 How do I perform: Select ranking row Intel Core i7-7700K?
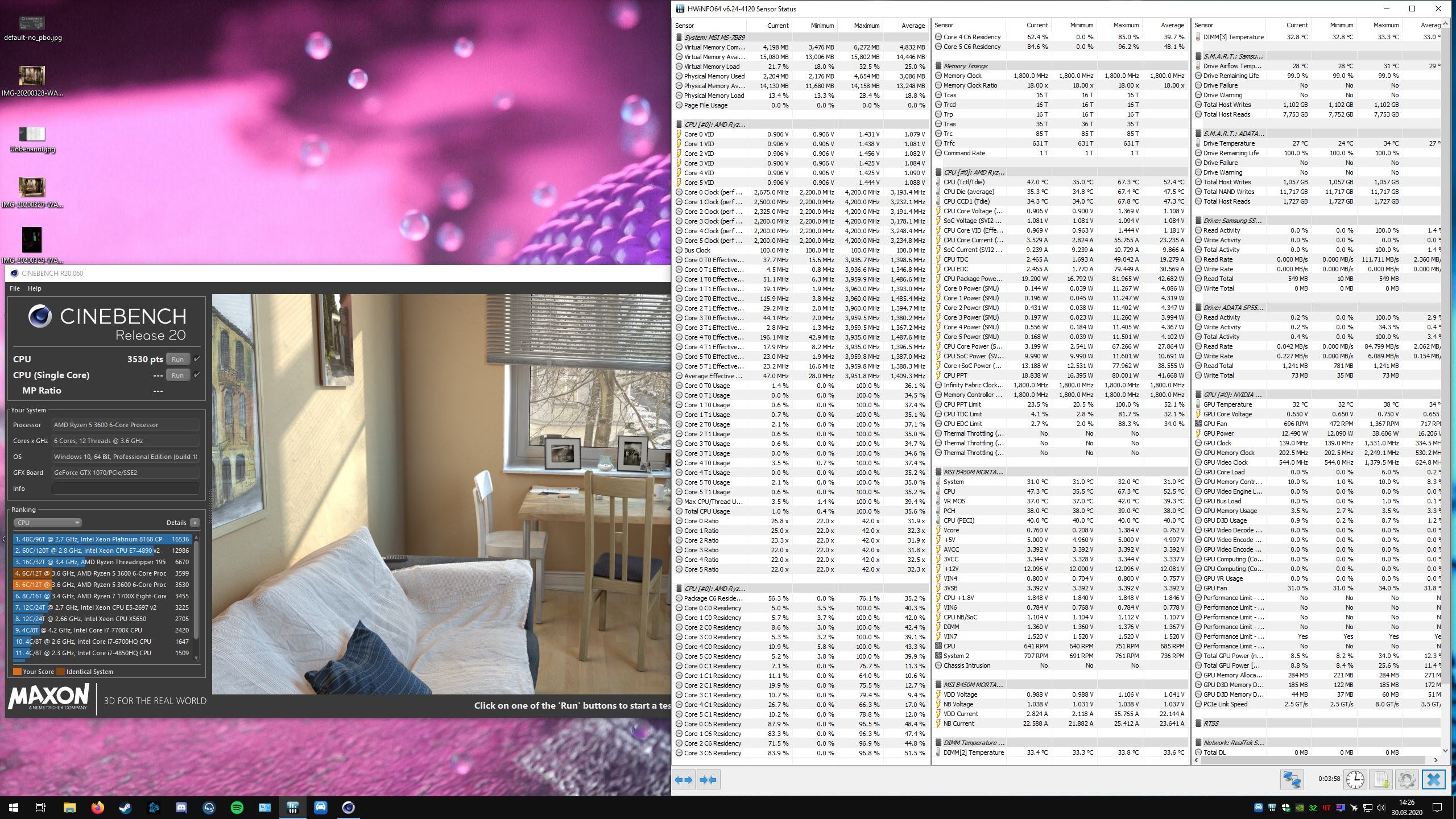[102, 630]
